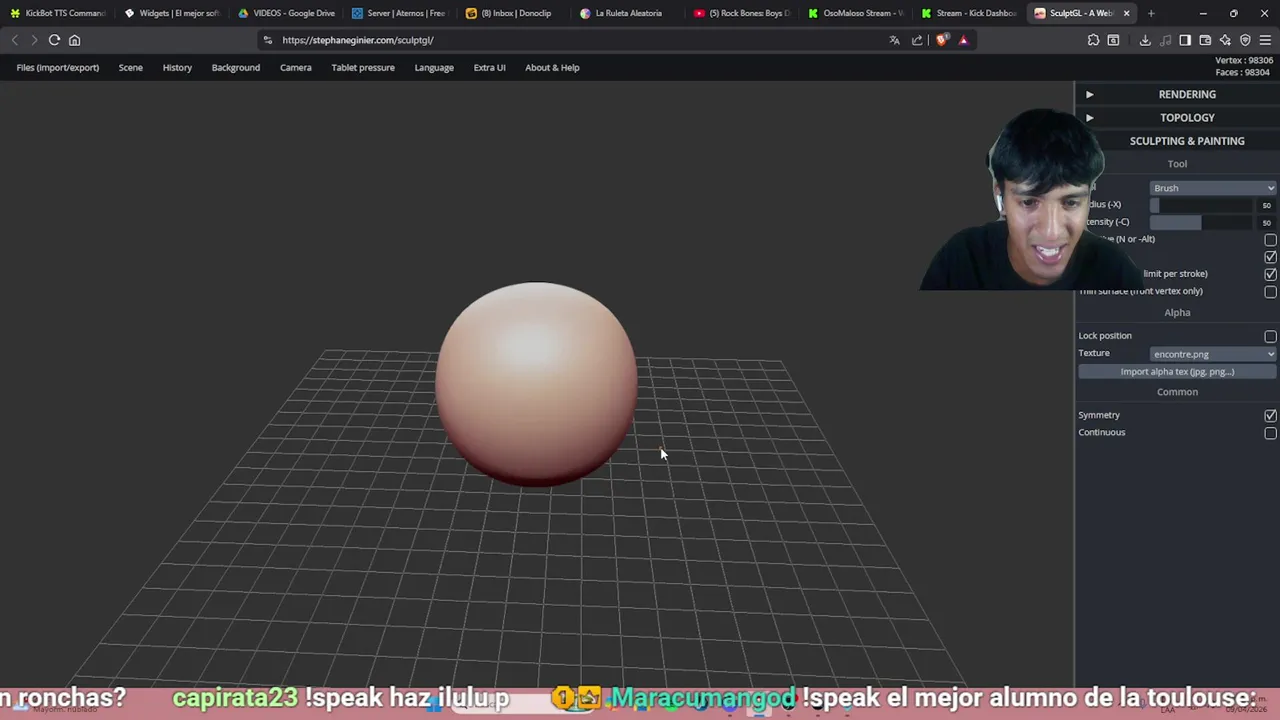Image resolution: width=1280 pixels, height=720 pixels.
Task: Enable the Continuous checkbox
Action: pos(1270,433)
